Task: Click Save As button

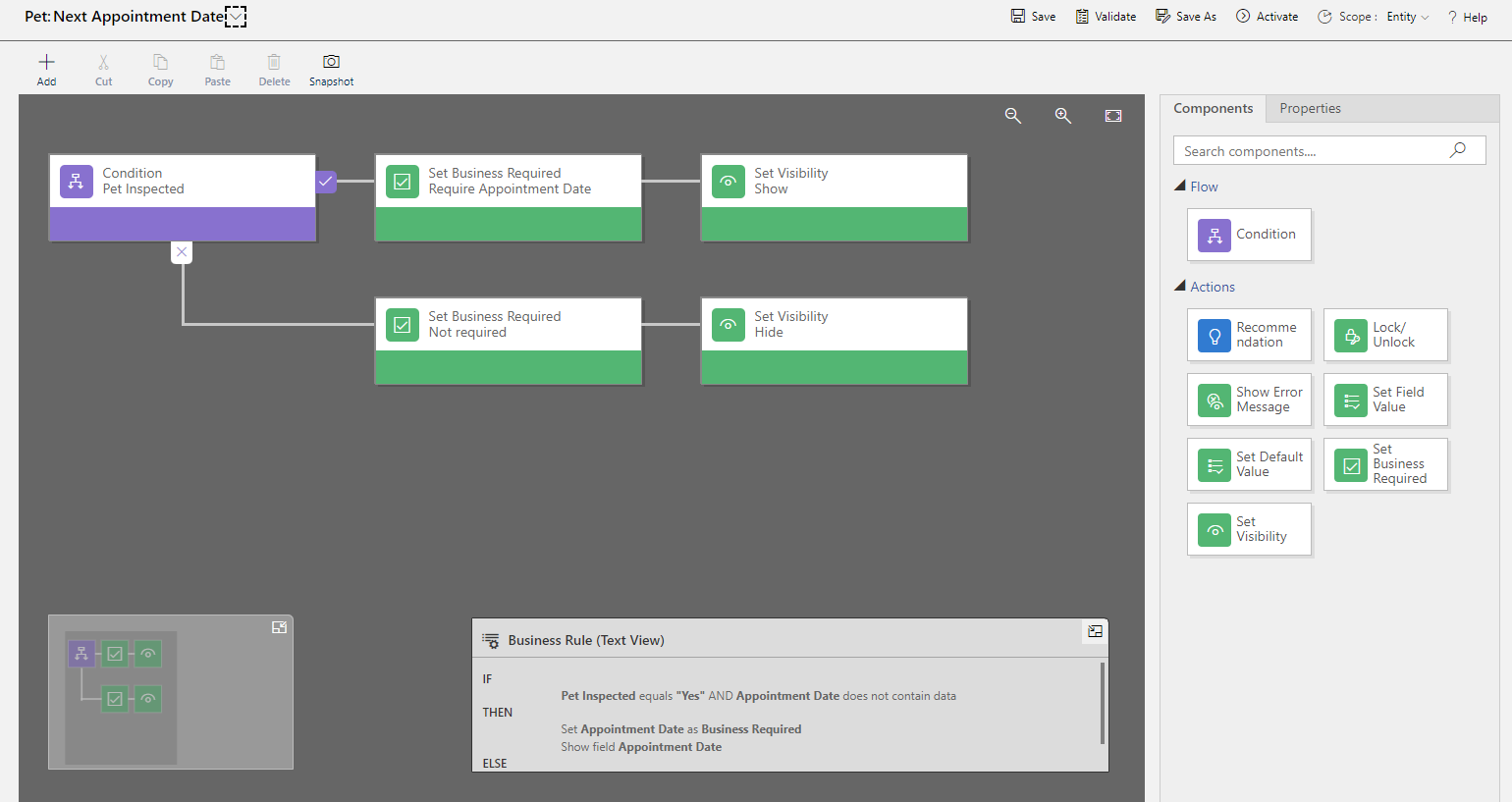Action: coord(1186,17)
